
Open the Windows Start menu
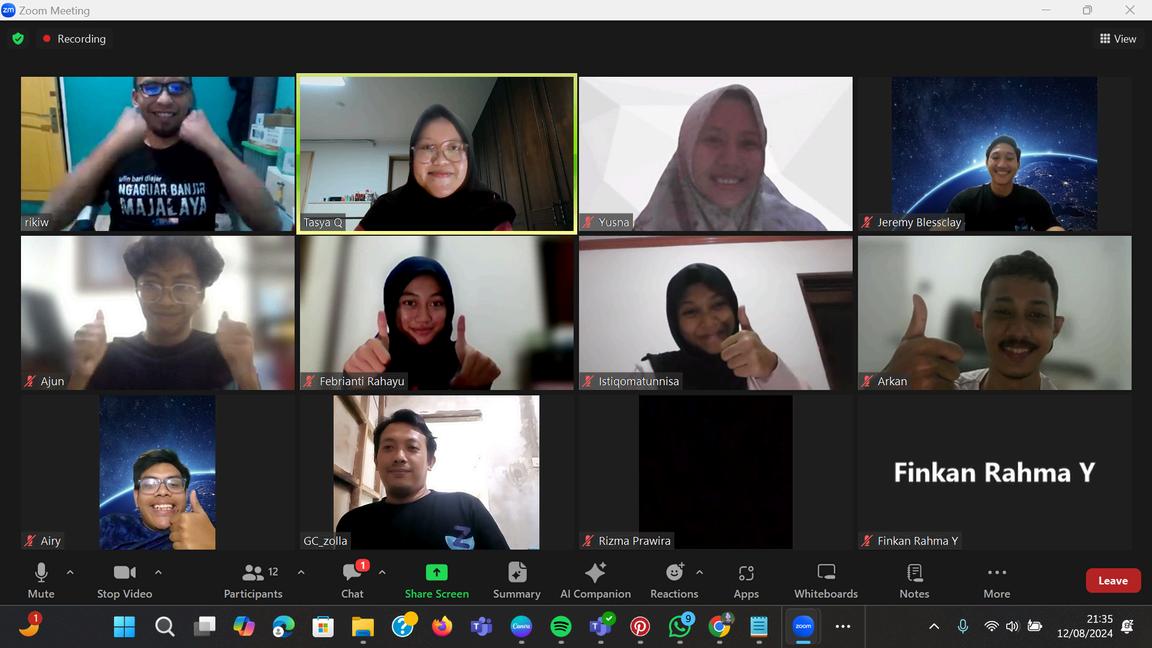pos(124,627)
